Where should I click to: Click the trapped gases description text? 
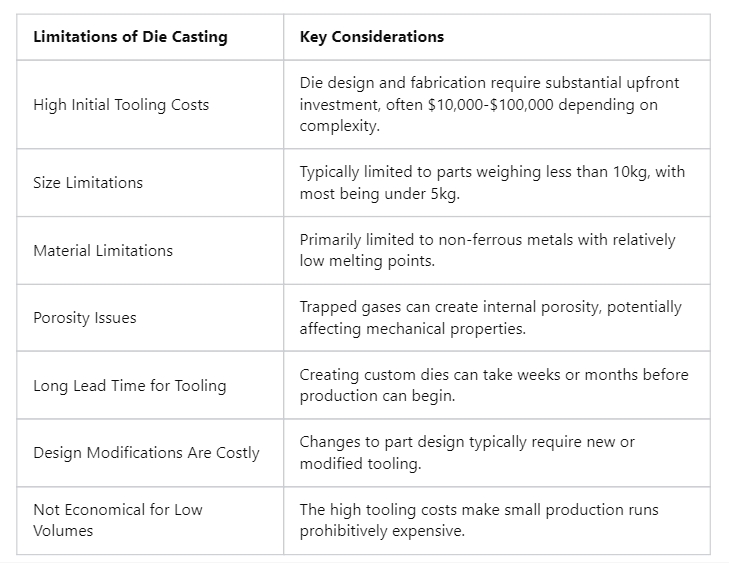(490, 308)
